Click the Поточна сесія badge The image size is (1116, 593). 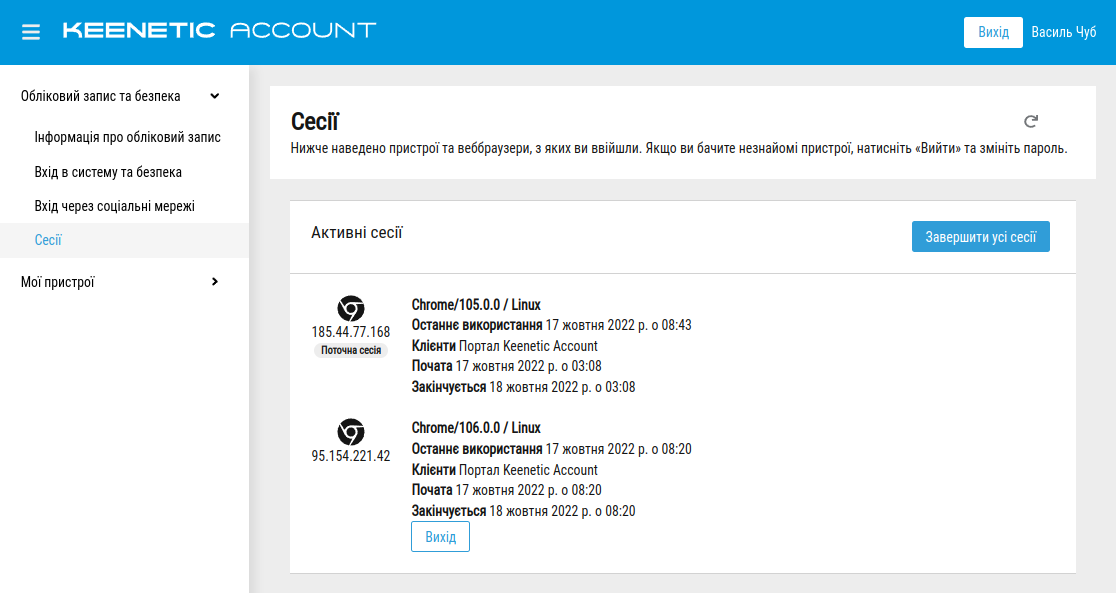[350, 351]
